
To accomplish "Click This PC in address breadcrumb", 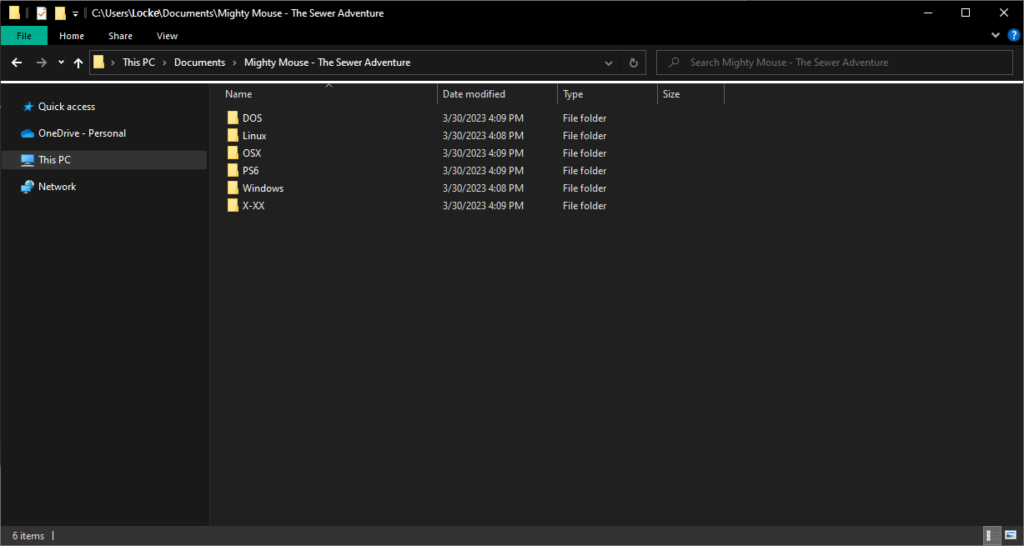I will pos(139,63).
